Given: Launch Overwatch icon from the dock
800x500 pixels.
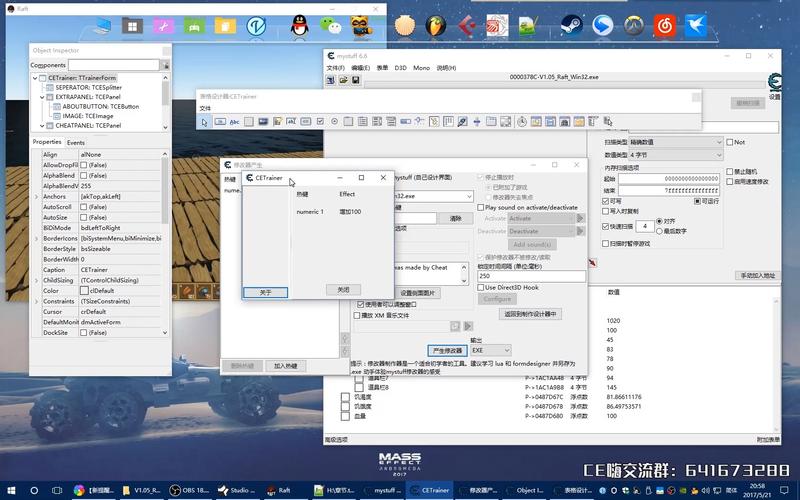Looking at the screenshot, I should pyautogui.click(x=634, y=25).
